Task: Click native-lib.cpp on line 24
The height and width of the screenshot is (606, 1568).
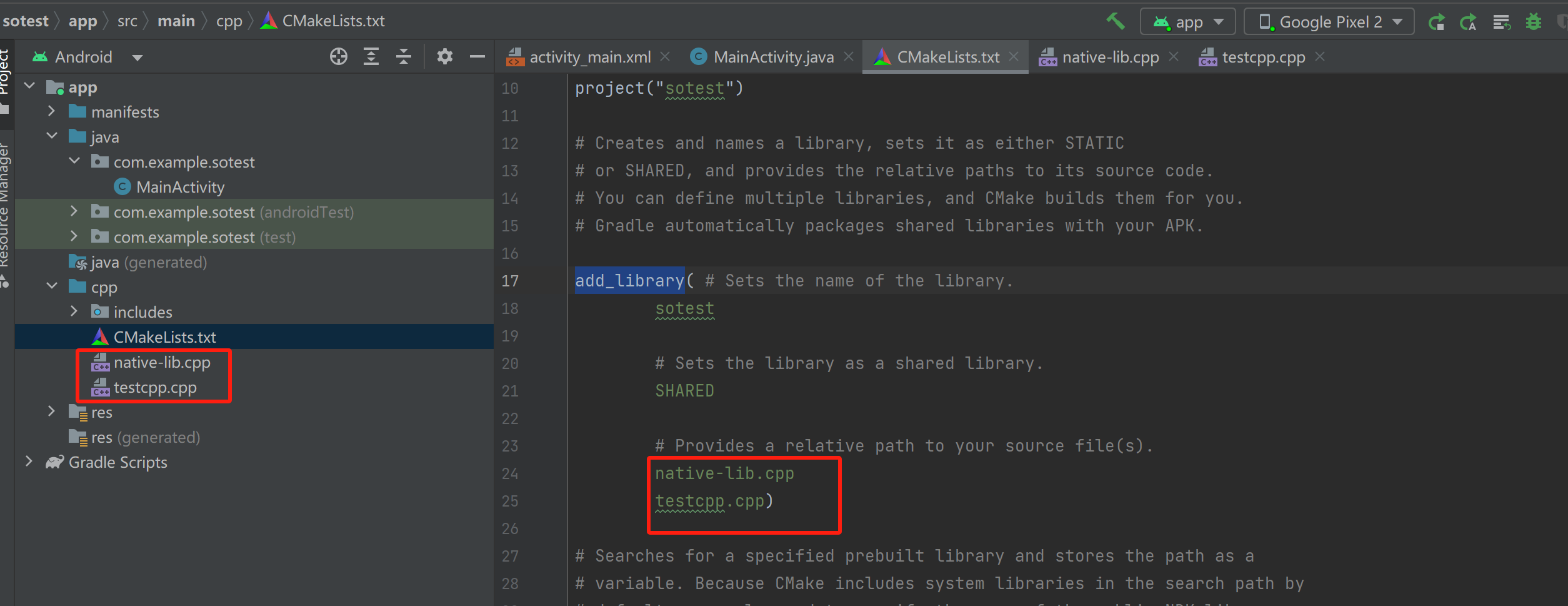Action: (724, 473)
